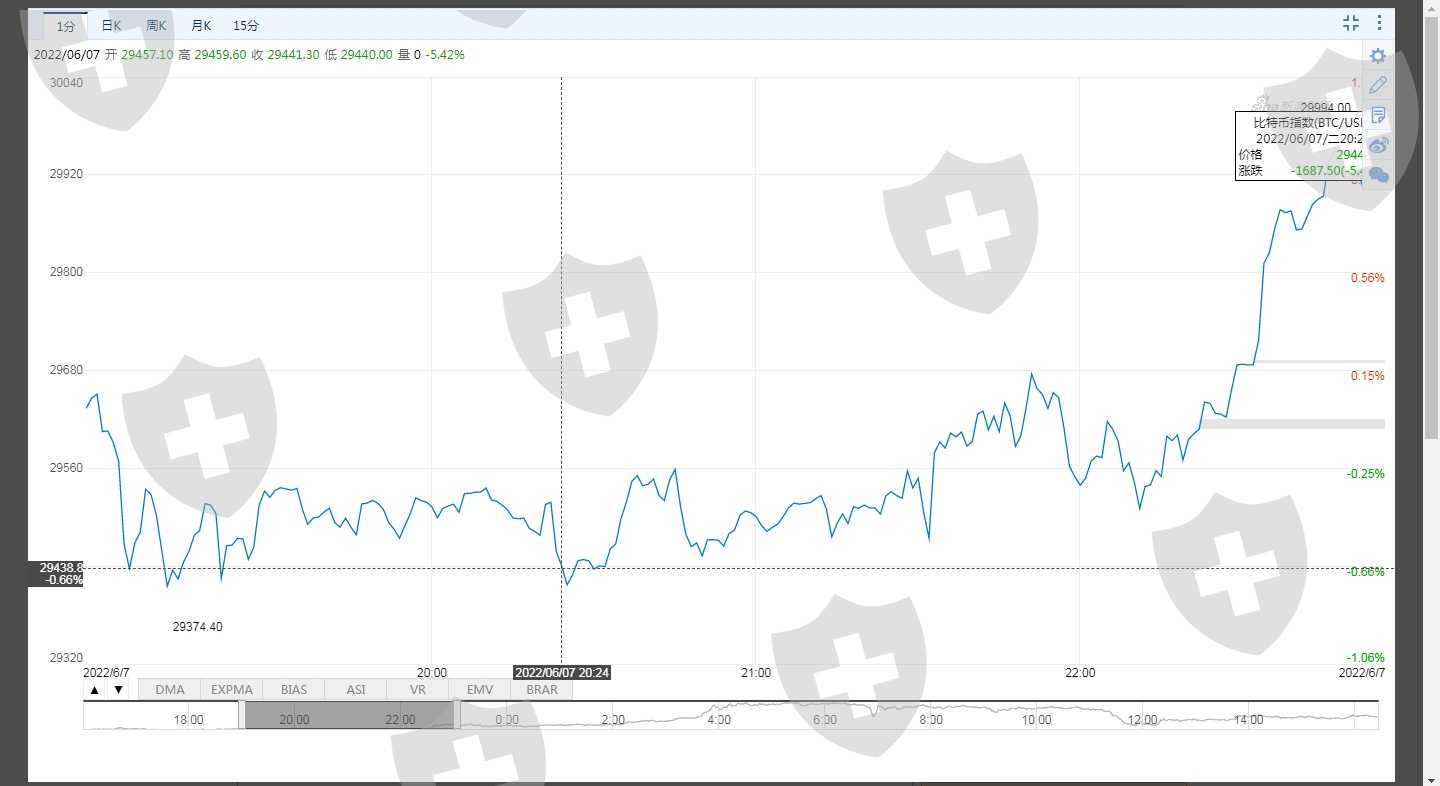Open the three-dot more options menu

coord(1380,23)
